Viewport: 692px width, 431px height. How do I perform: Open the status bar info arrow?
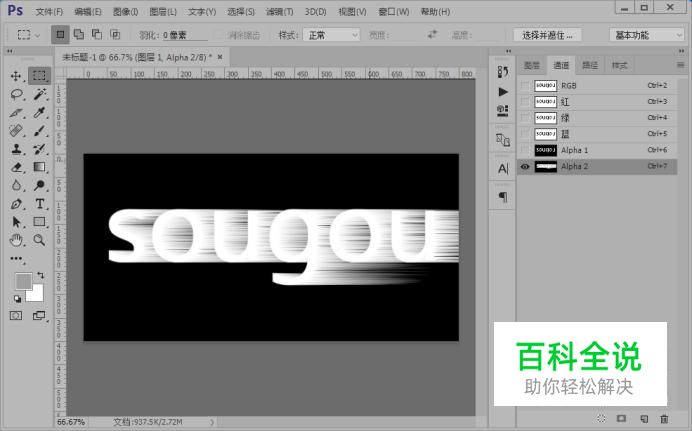click(x=212, y=422)
